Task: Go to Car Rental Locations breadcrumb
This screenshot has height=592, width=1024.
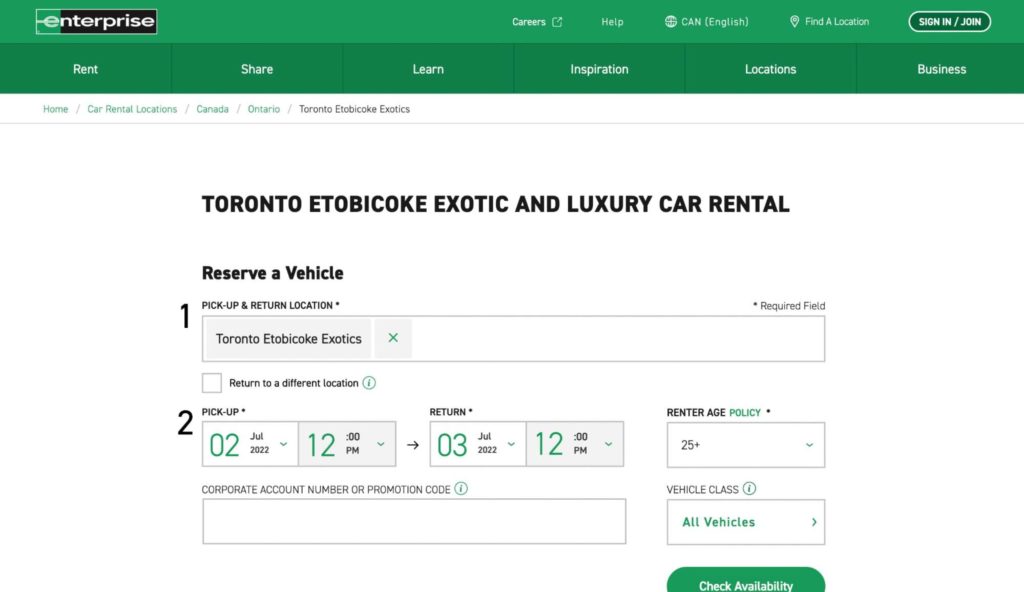Action: (x=132, y=109)
